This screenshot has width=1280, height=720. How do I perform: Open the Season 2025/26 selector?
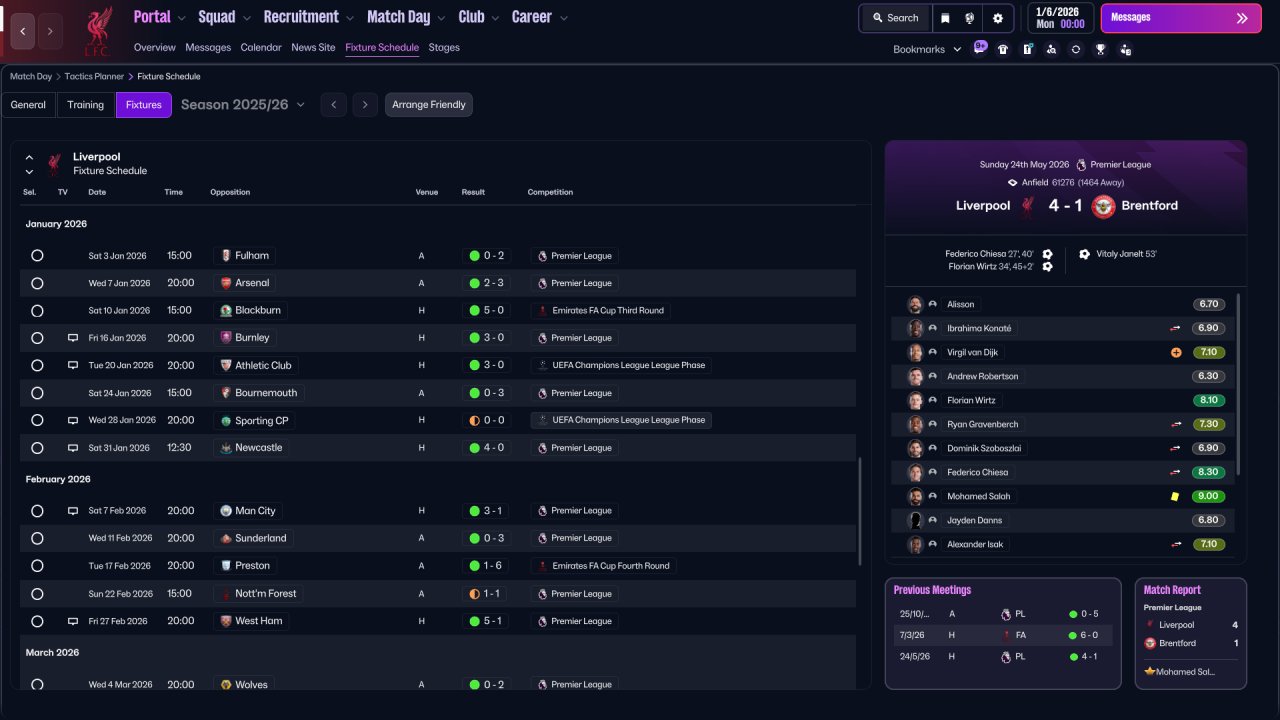tap(243, 105)
